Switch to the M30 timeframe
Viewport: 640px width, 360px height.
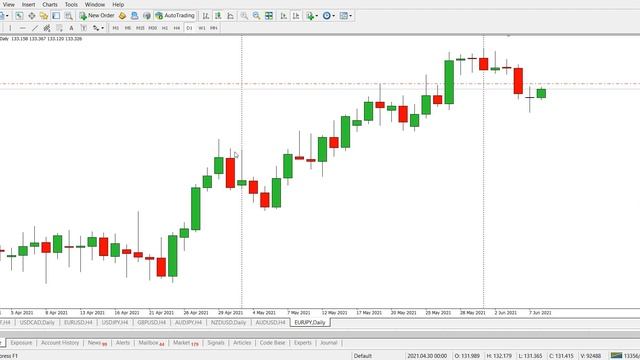(x=153, y=28)
